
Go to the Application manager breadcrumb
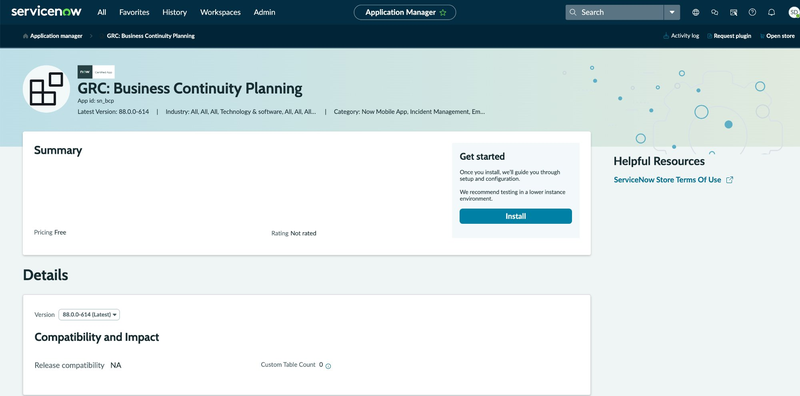point(56,36)
